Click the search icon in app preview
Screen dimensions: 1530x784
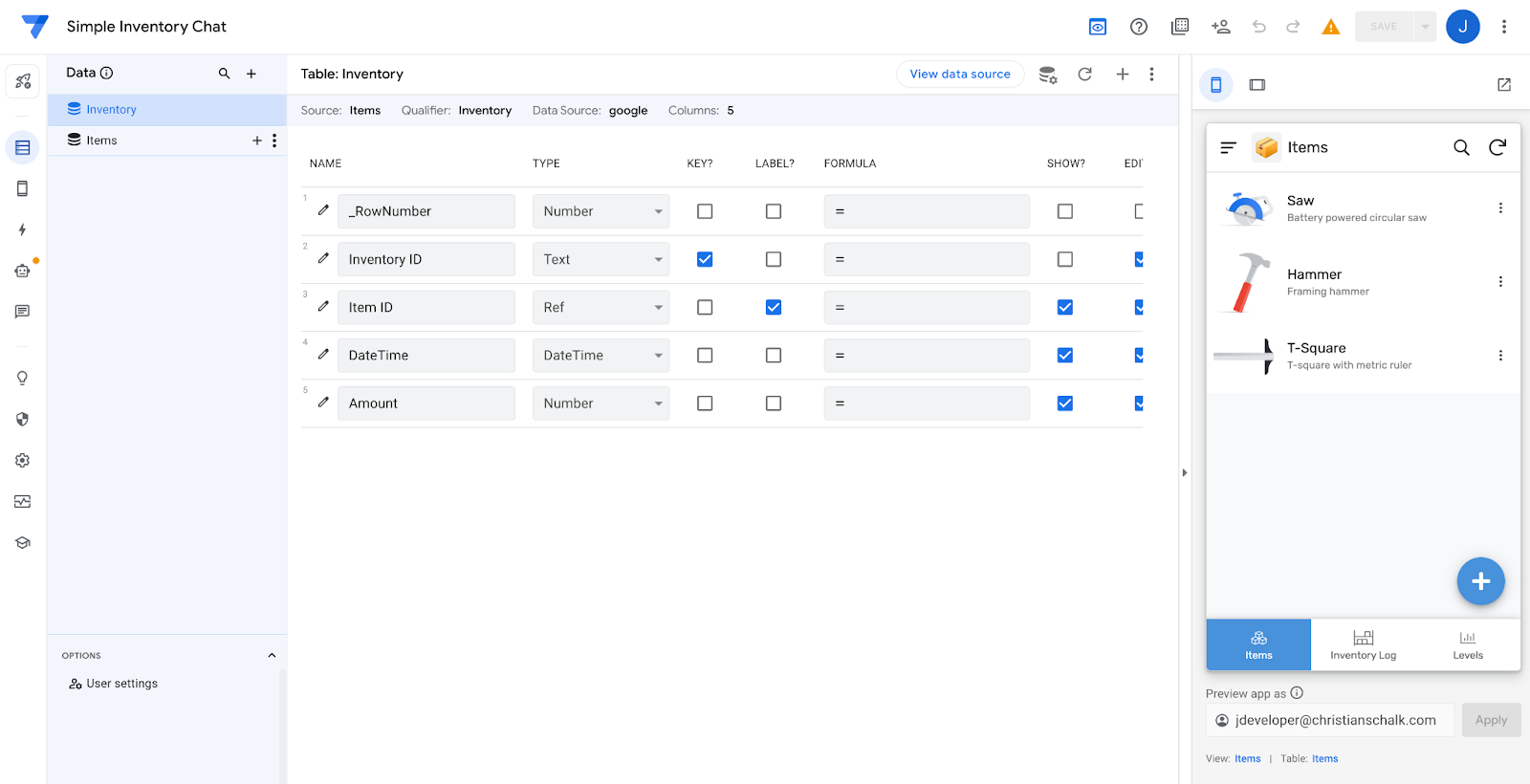coord(1461,147)
